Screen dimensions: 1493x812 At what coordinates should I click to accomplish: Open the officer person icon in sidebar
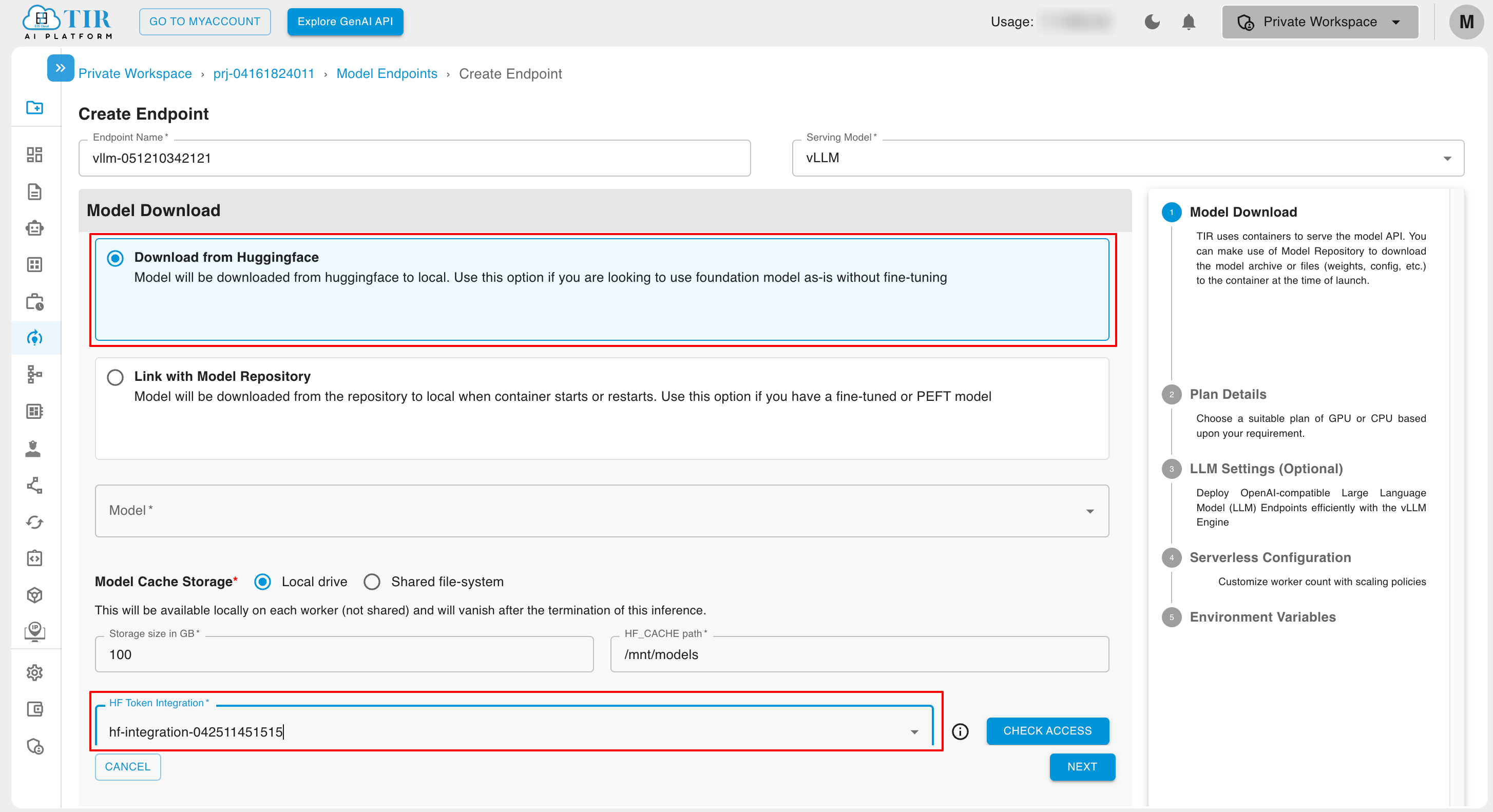pyautogui.click(x=33, y=449)
